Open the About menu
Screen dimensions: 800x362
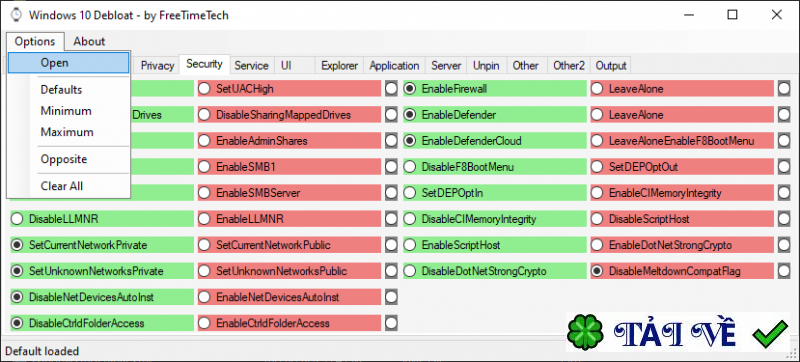[89, 41]
